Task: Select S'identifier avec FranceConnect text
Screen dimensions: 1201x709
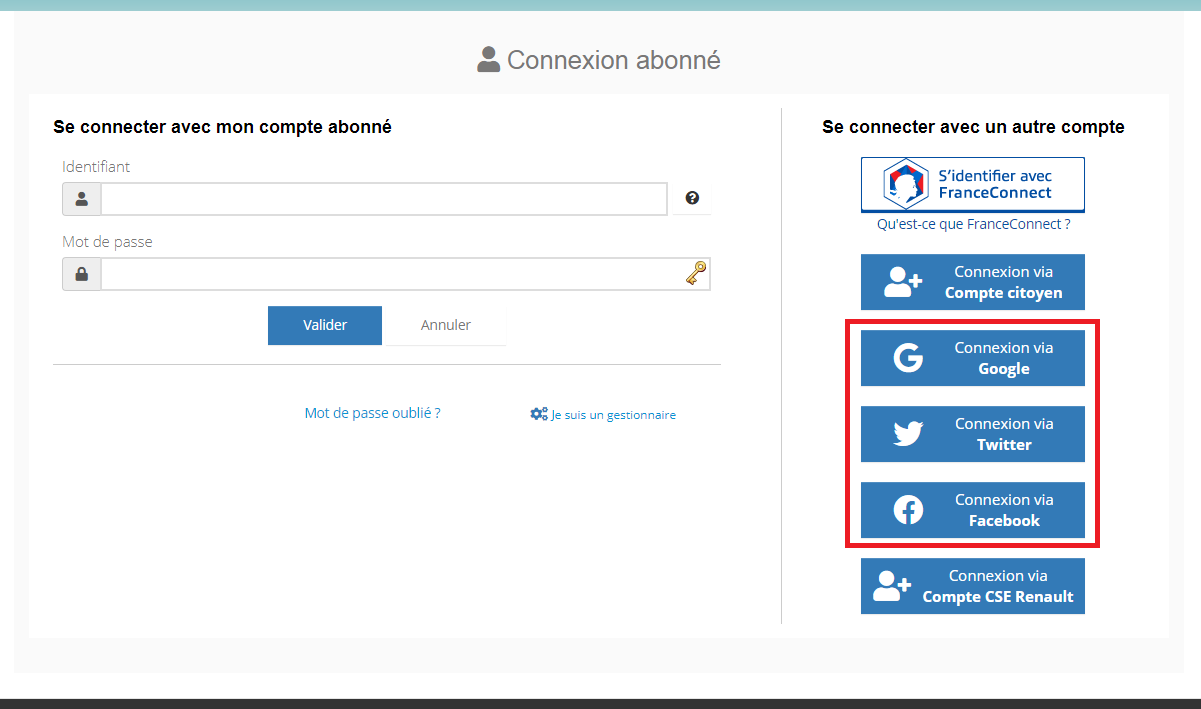Action: (x=995, y=184)
